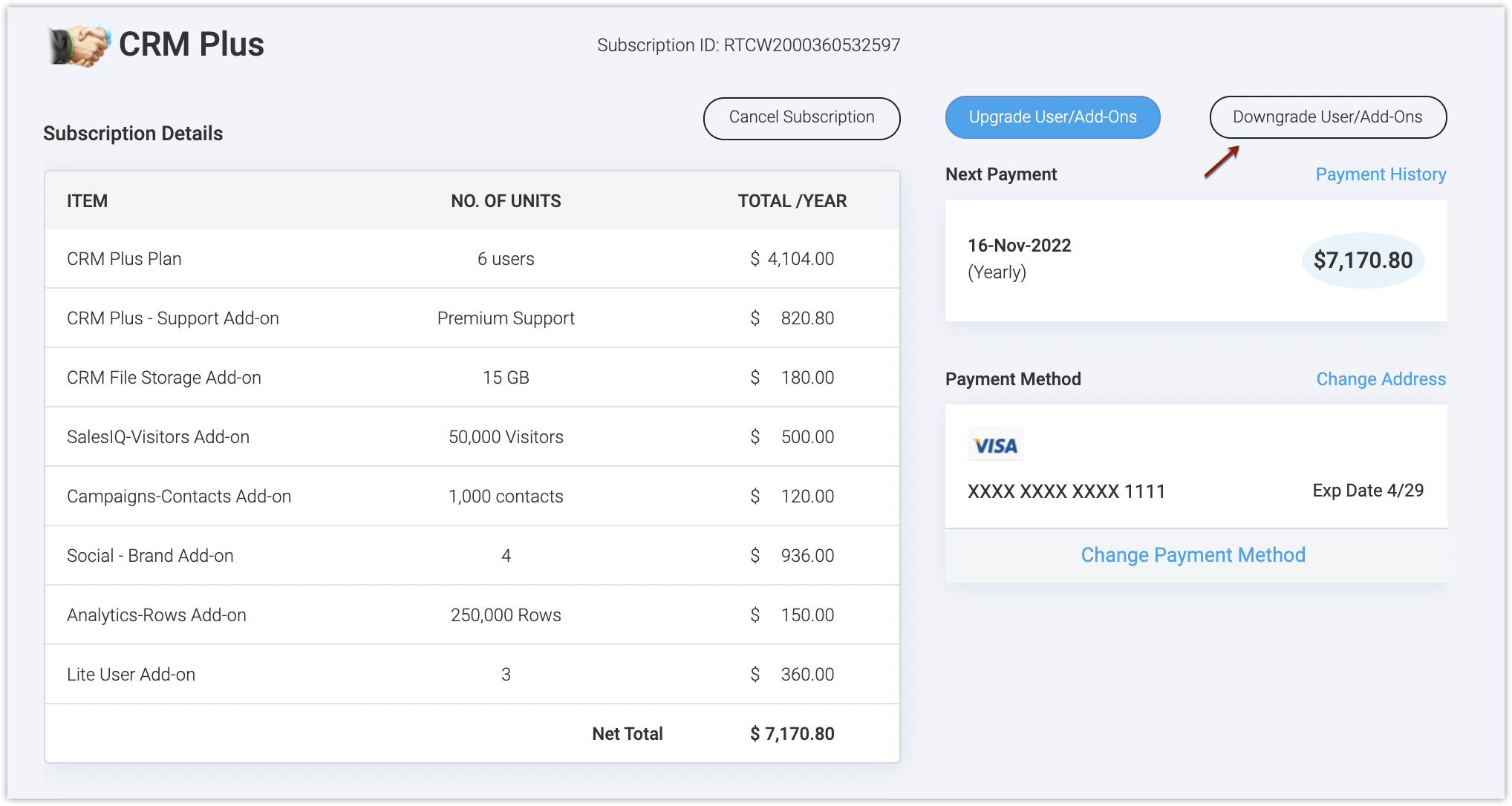Click the masked card number ending 1111
Screen dimensions: 1512x806
(1066, 491)
